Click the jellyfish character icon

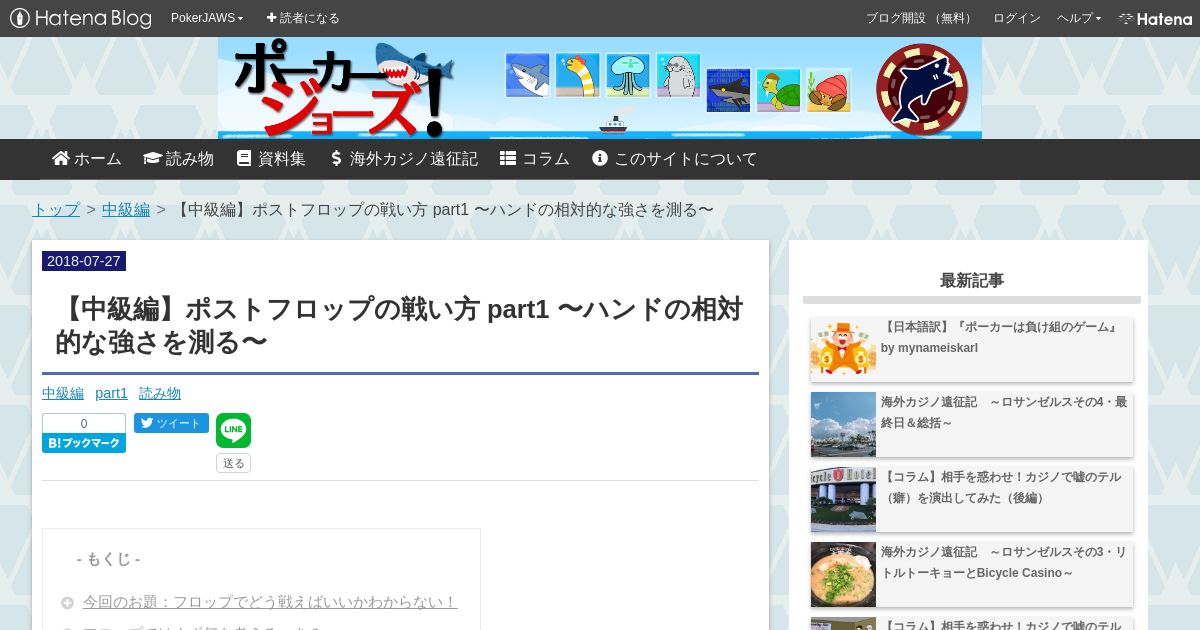coord(627,75)
